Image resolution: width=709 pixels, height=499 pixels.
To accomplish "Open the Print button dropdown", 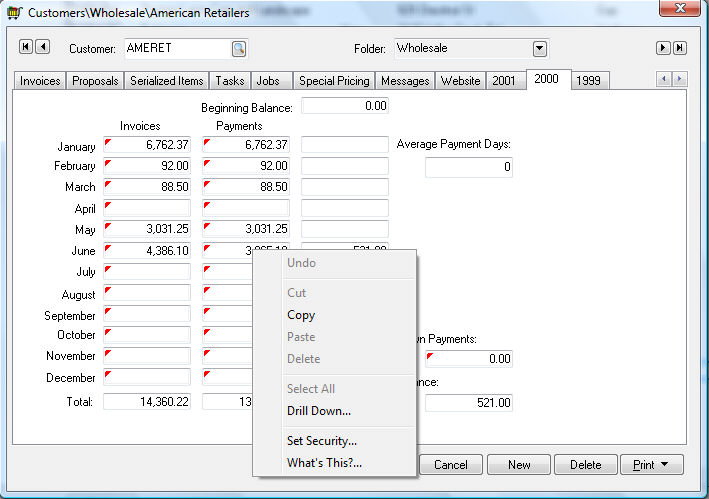I will [651, 465].
